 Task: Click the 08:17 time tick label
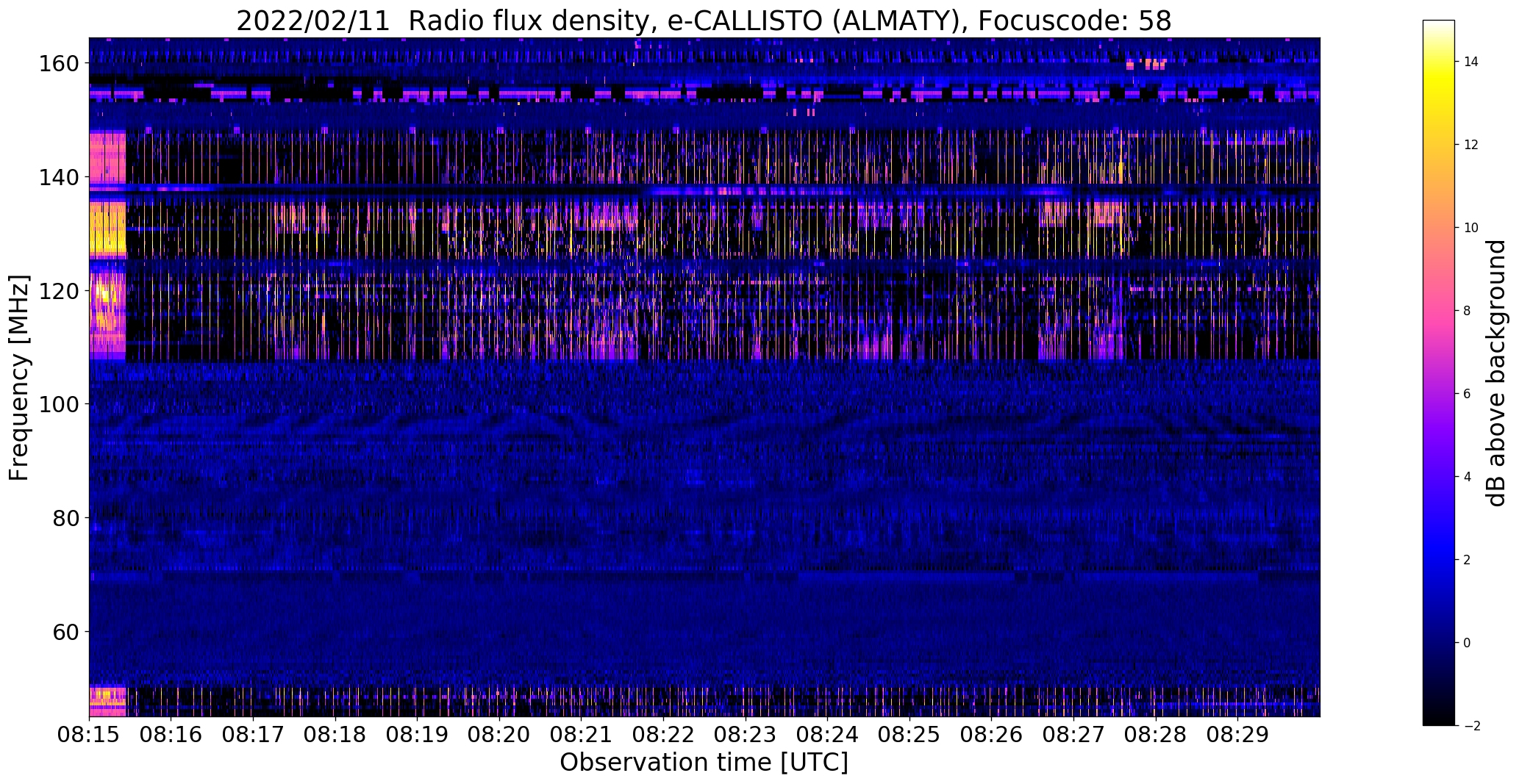pyautogui.click(x=253, y=735)
